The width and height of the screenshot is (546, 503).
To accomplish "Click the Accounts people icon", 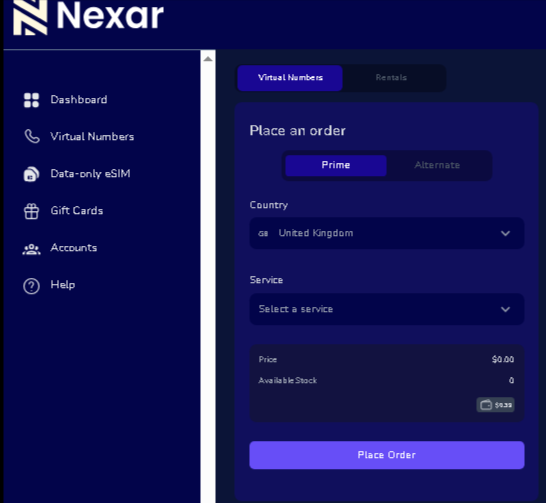I will tap(31, 249).
